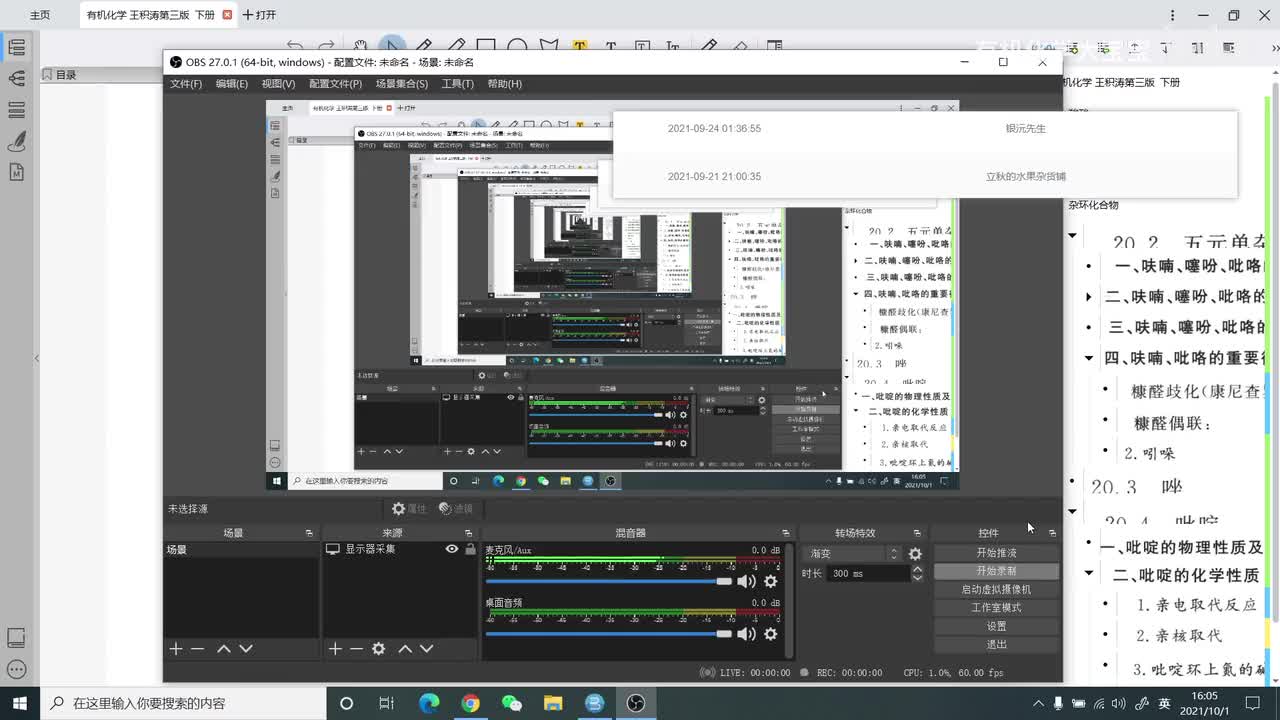Open the 工具(T) menu in OBS

458,84
